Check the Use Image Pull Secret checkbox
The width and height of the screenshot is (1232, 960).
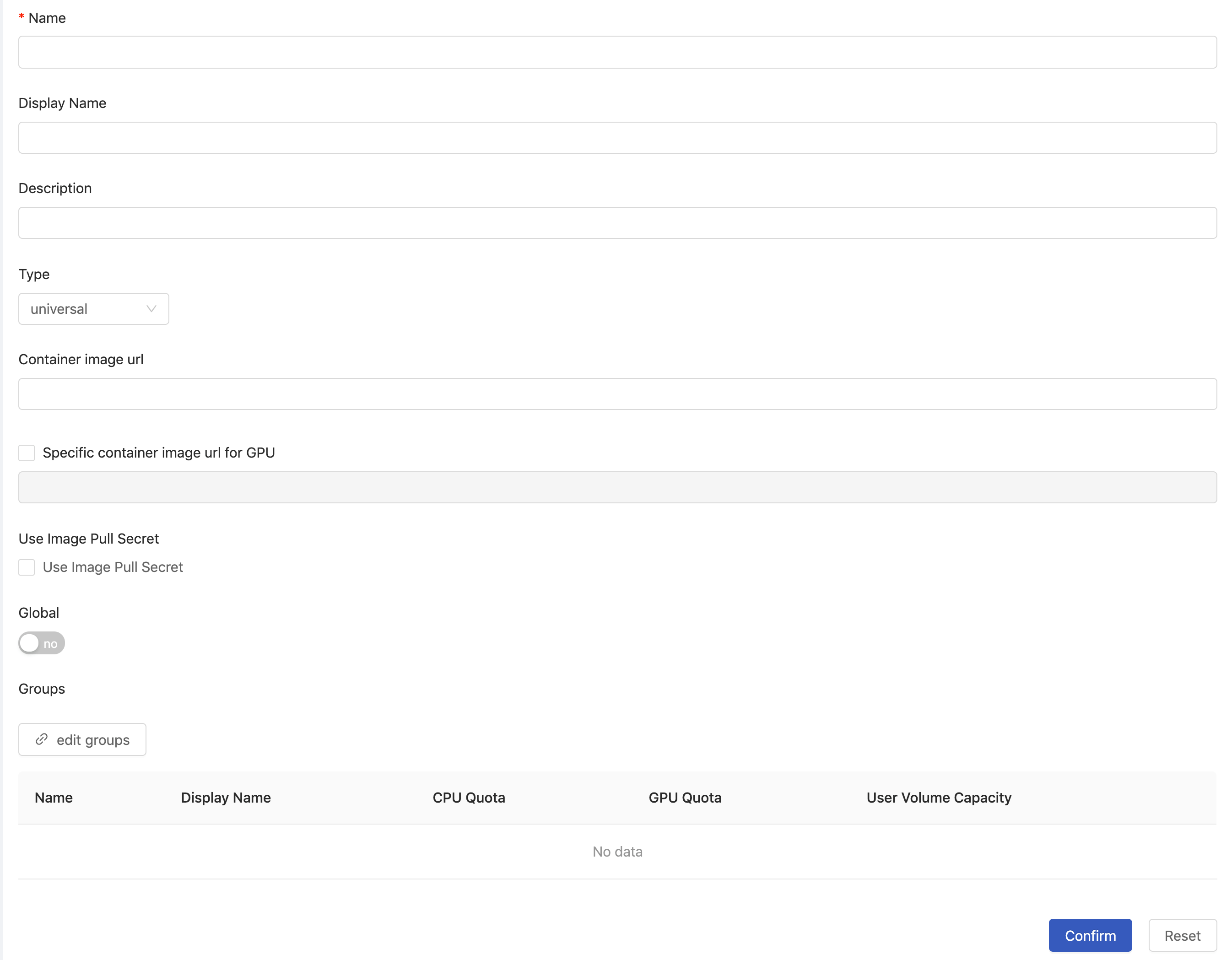[27, 567]
